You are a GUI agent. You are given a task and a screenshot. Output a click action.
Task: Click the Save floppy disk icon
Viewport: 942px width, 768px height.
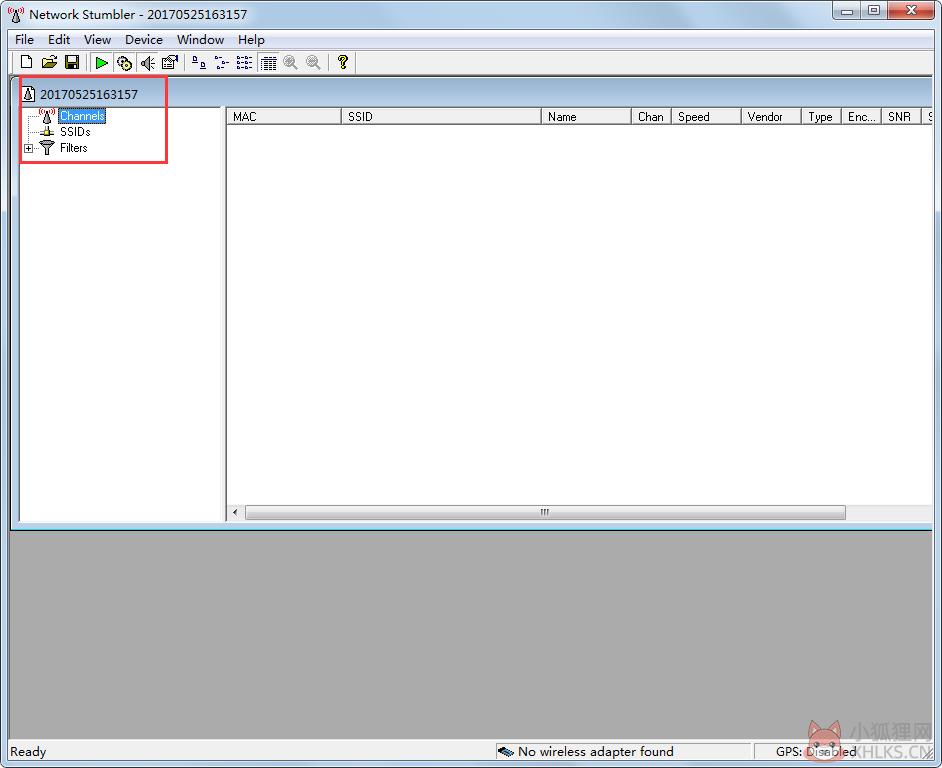(x=72, y=62)
